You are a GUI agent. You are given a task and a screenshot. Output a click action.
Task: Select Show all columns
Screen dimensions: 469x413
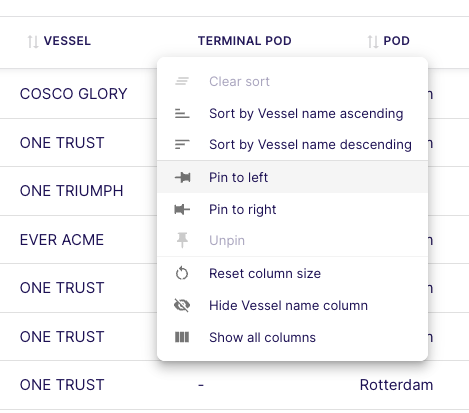pyautogui.click(x=292, y=337)
